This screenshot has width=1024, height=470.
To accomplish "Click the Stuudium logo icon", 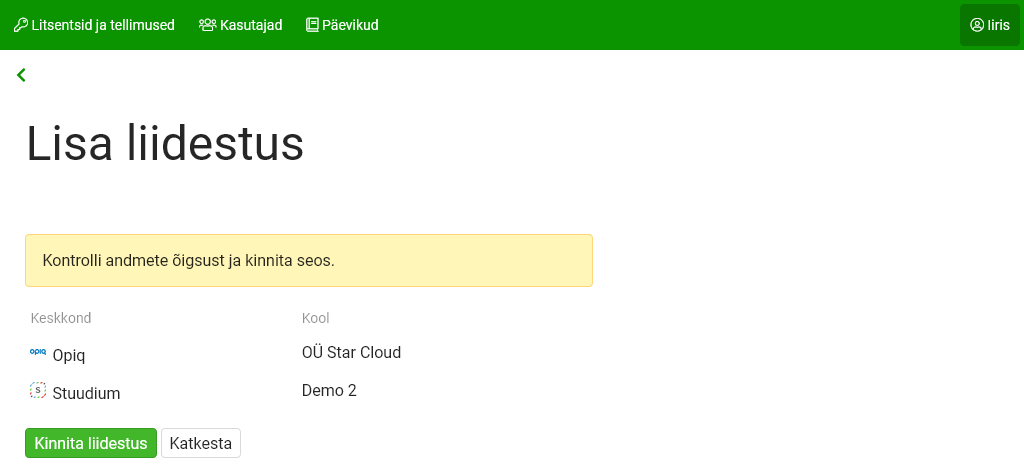I will (38, 391).
